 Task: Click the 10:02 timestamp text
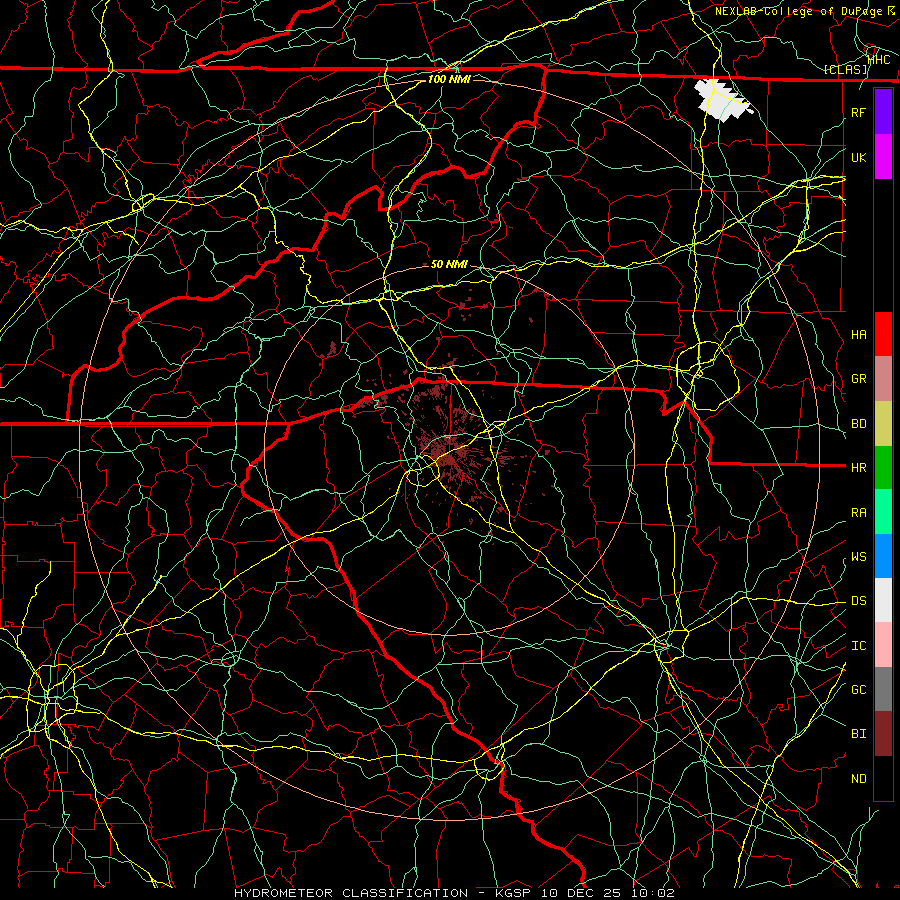[x=653, y=893]
